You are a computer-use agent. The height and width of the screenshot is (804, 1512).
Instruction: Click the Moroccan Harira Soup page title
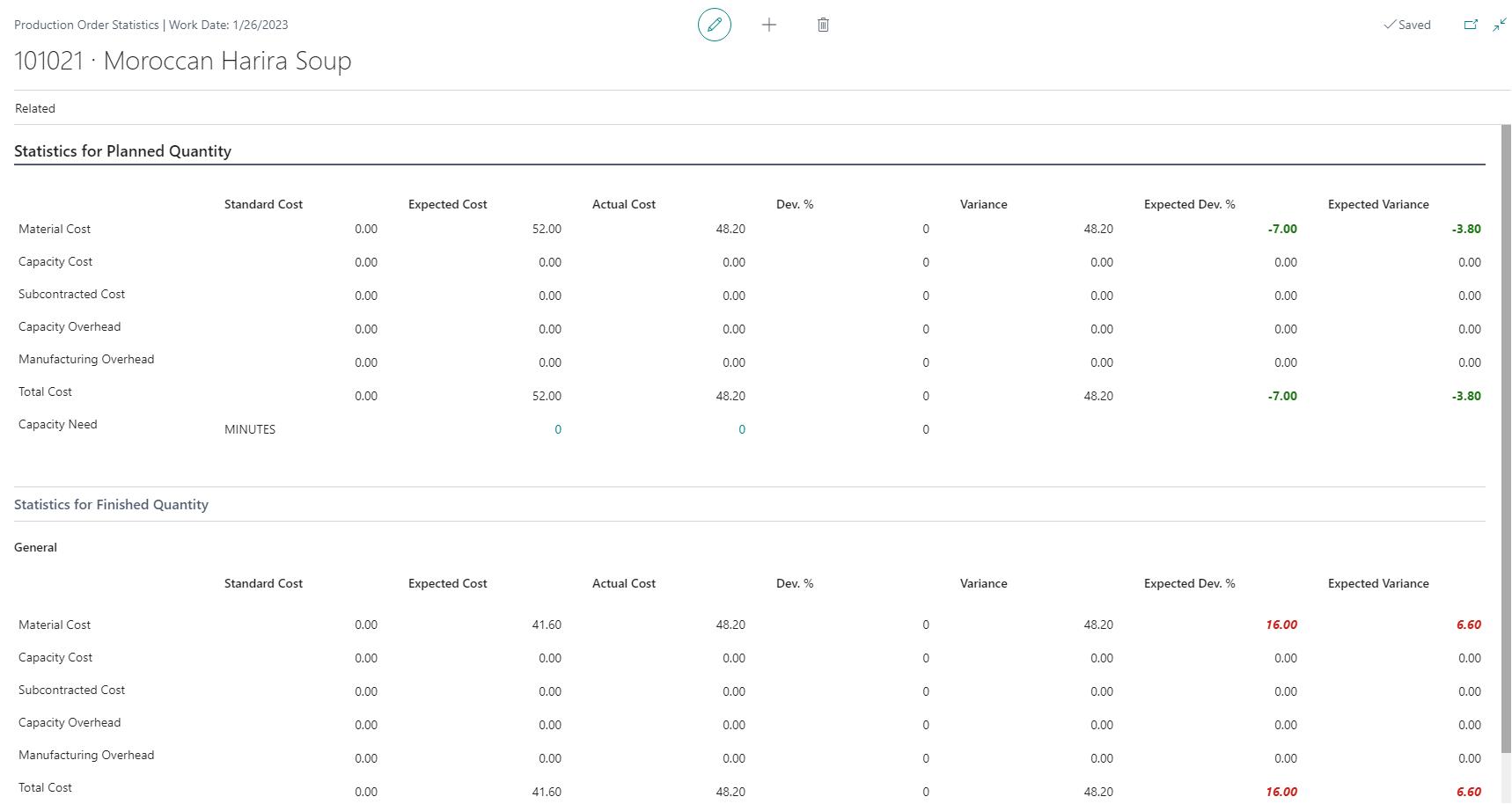[183, 61]
